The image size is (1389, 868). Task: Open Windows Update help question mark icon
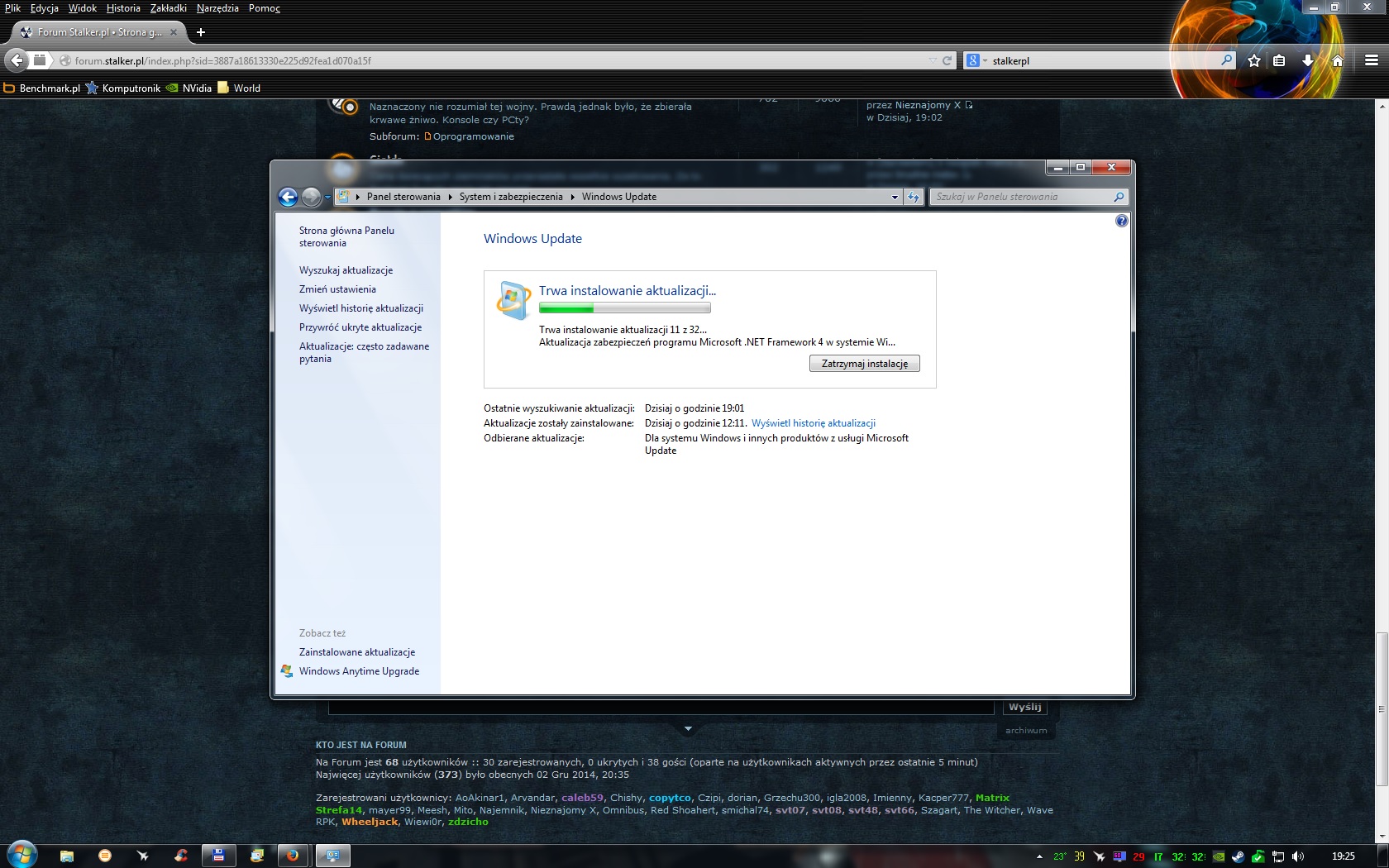(x=1121, y=221)
